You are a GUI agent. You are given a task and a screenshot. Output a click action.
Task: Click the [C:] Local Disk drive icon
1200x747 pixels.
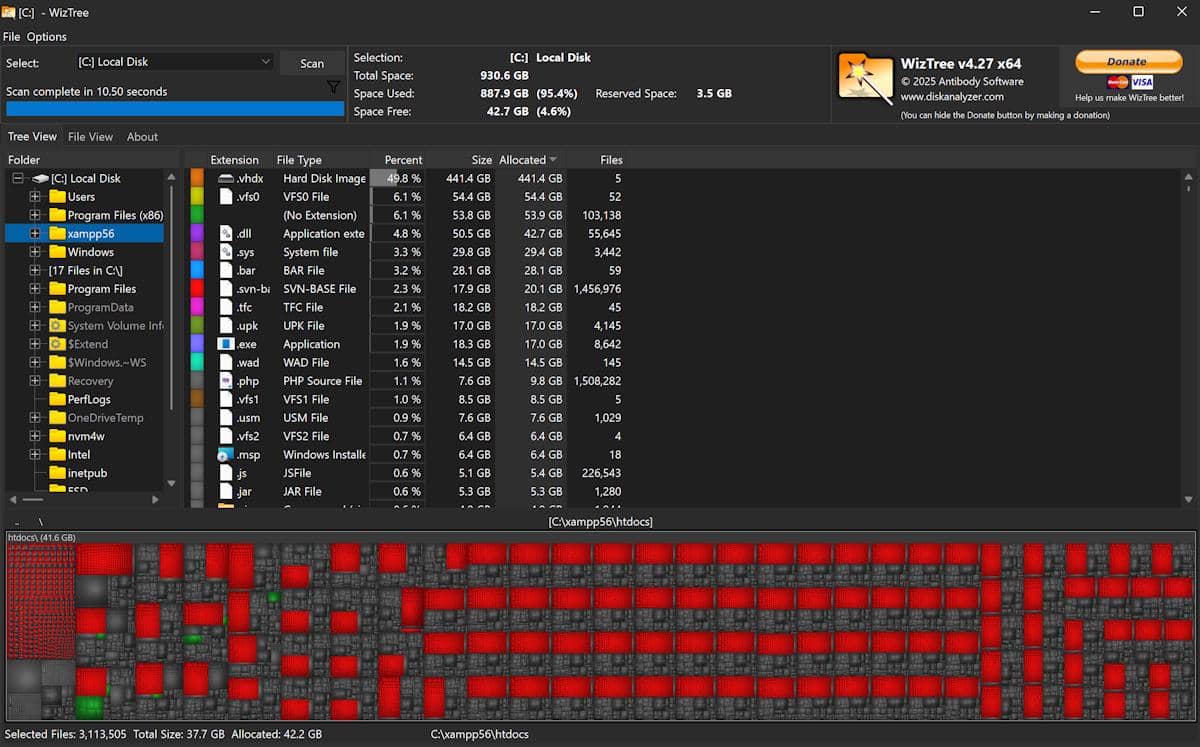[39, 178]
